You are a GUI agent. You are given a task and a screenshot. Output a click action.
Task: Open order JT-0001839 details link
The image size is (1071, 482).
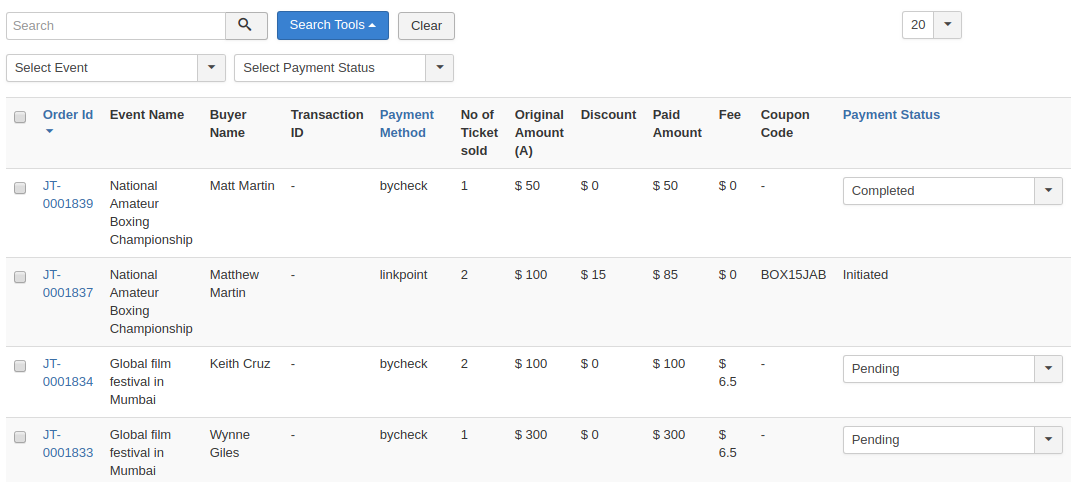67,194
